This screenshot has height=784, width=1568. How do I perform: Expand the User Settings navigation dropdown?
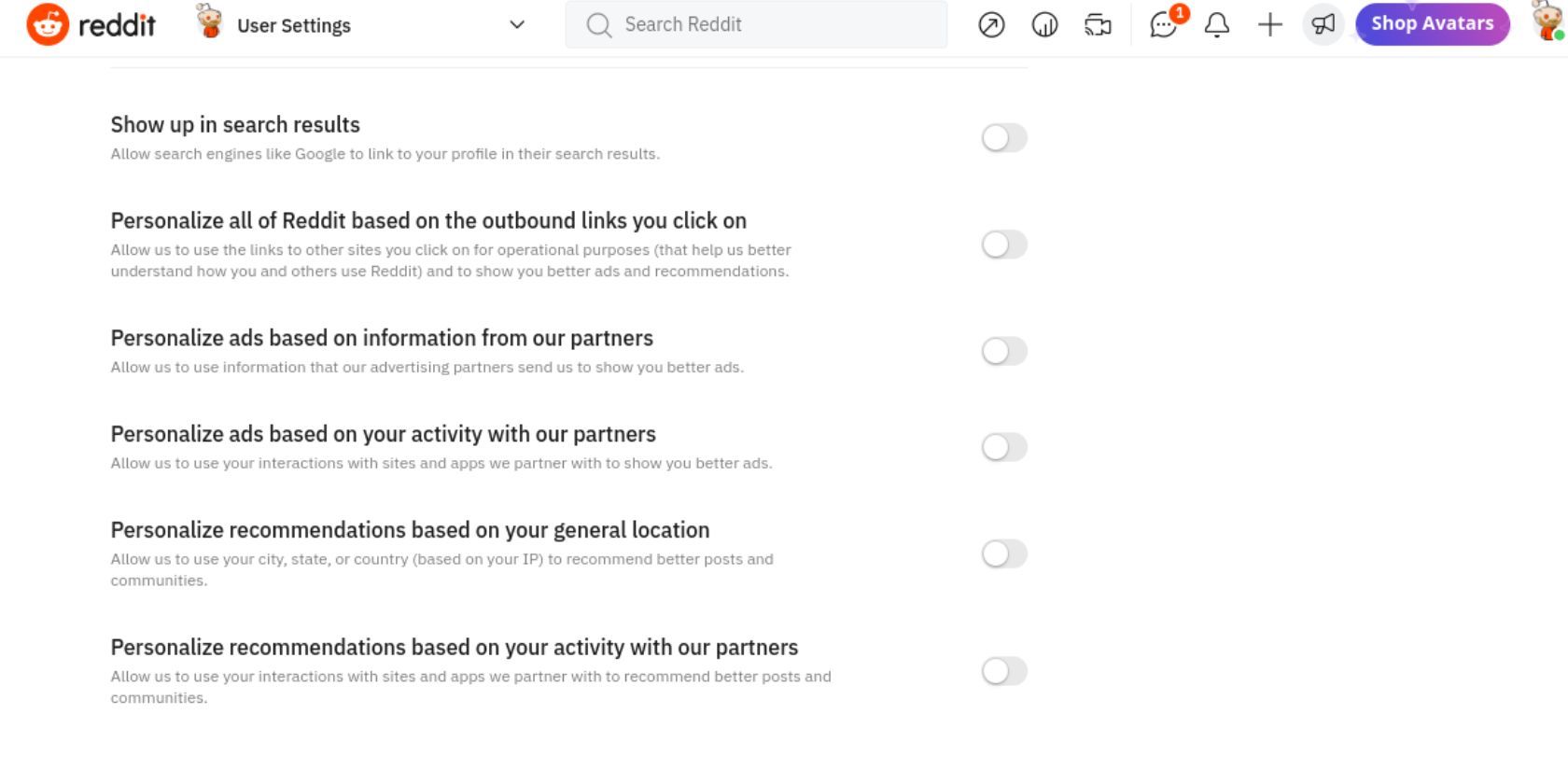516,25
